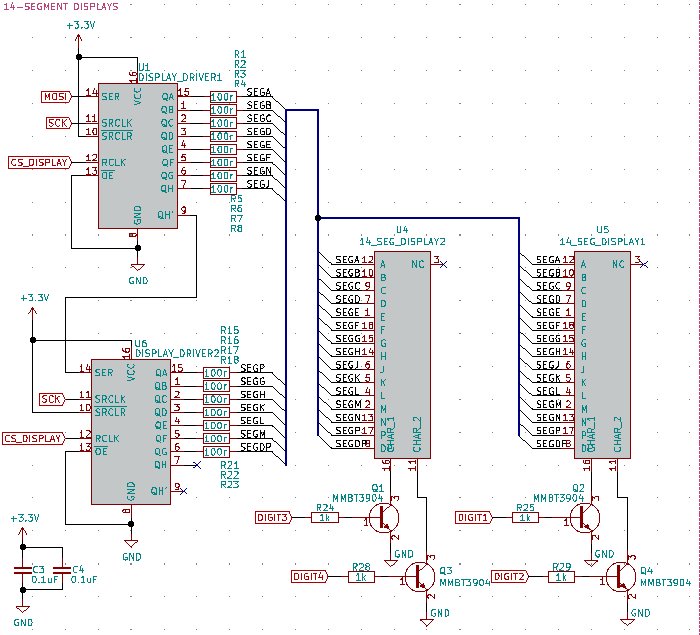The height and width of the screenshot is (635, 700).
Task: Click the Q2 MMBT3904 transistor symbol
Action: point(585,518)
